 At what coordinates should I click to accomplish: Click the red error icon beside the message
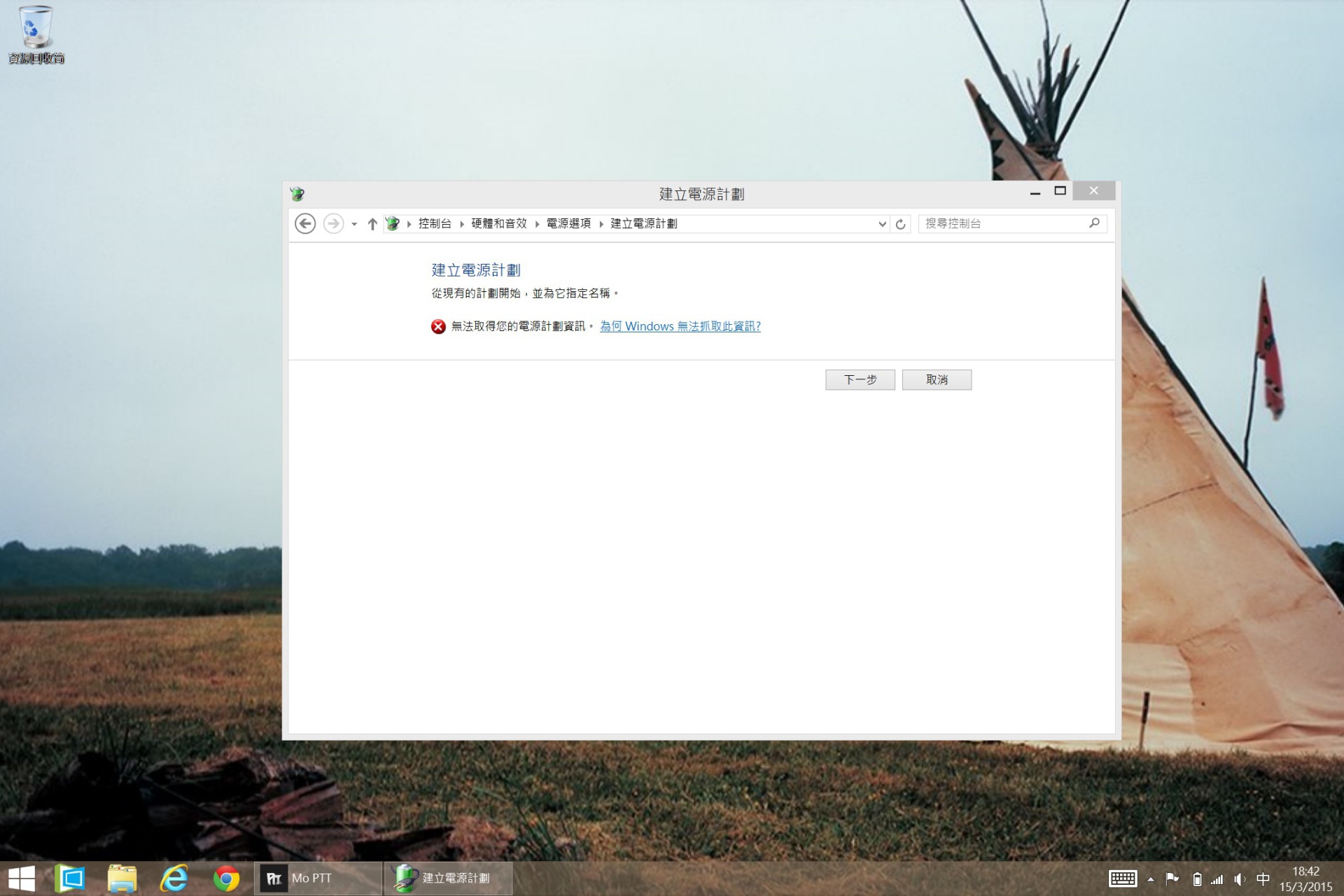[x=438, y=326]
